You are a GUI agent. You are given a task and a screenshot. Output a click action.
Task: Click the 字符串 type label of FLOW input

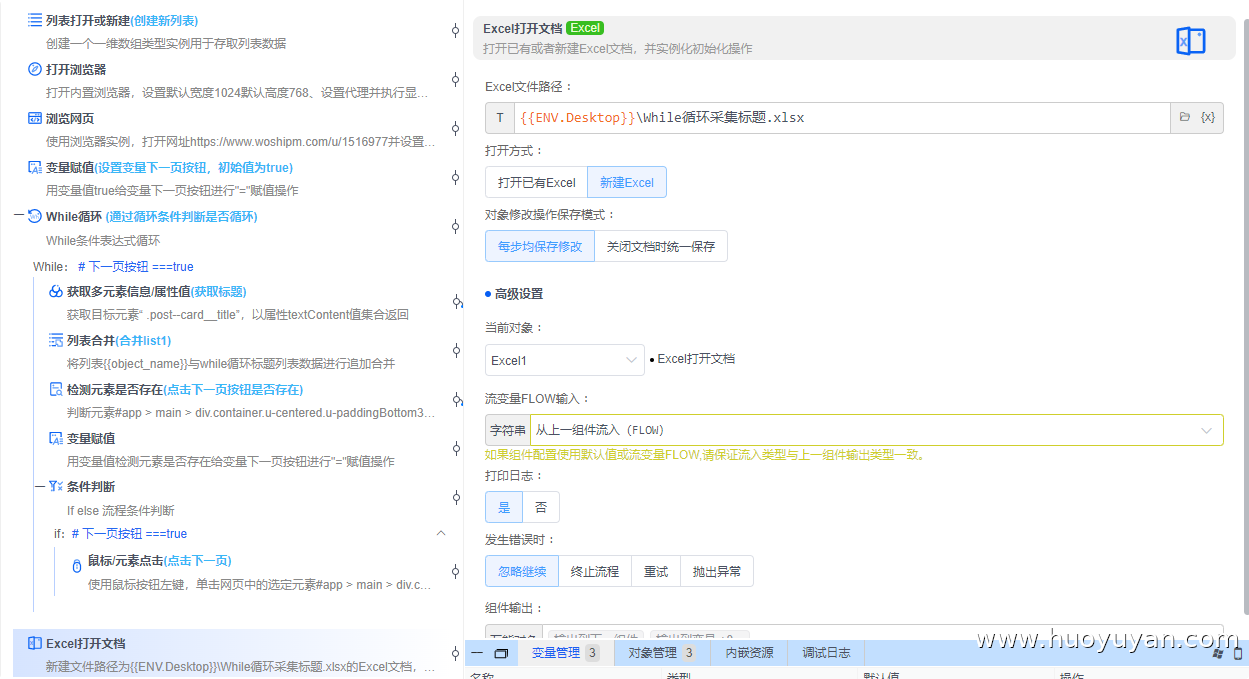508,430
